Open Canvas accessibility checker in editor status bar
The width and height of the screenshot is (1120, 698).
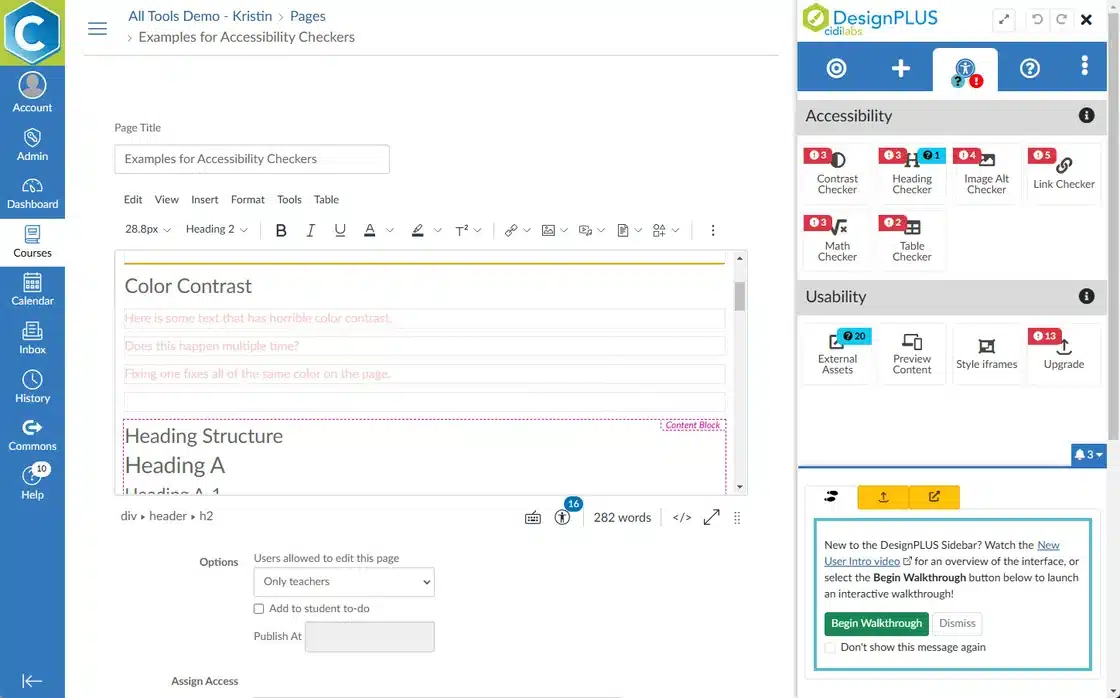tap(563, 517)
